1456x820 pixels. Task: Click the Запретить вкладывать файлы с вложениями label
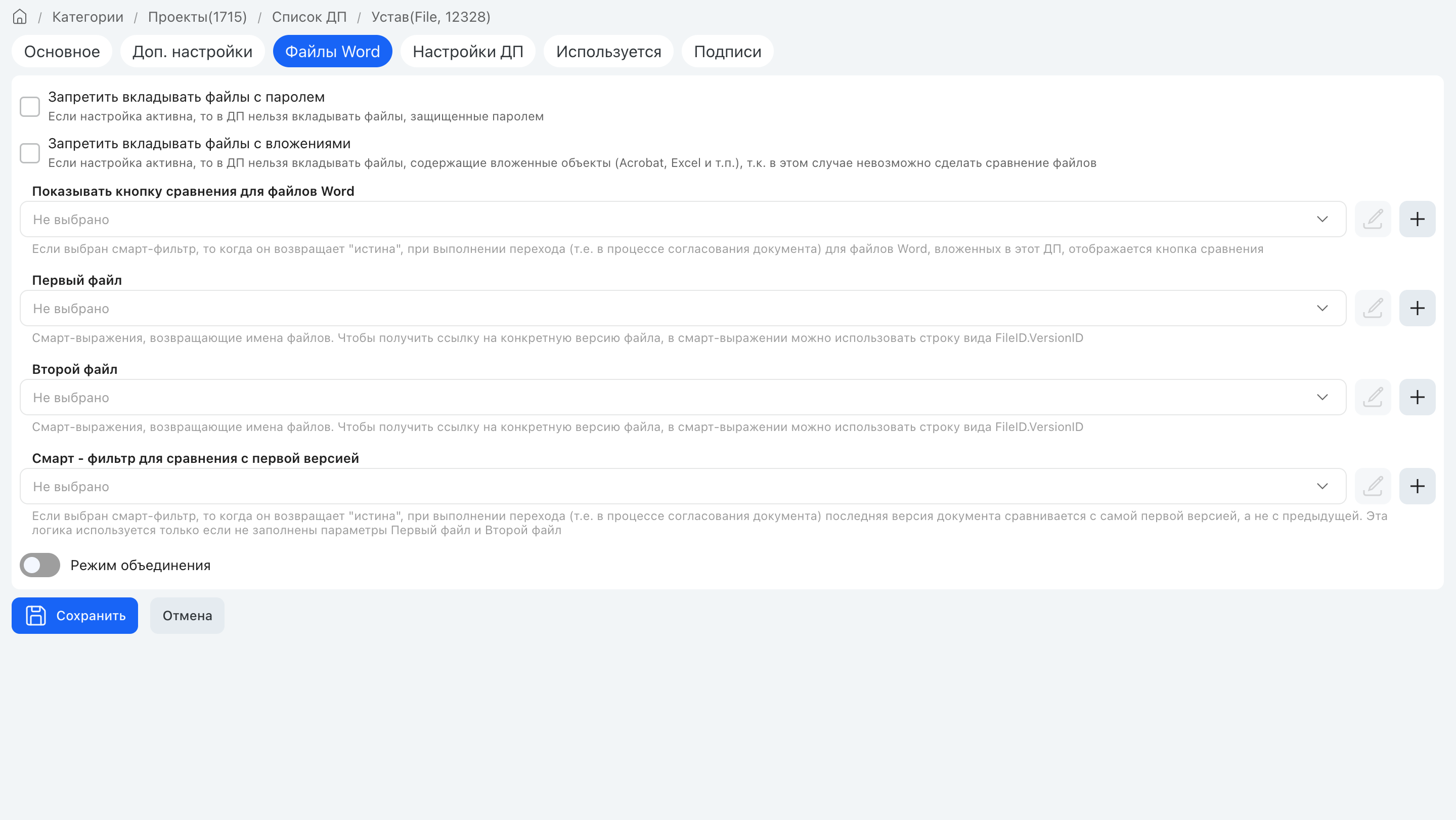(x=200, y=144)
